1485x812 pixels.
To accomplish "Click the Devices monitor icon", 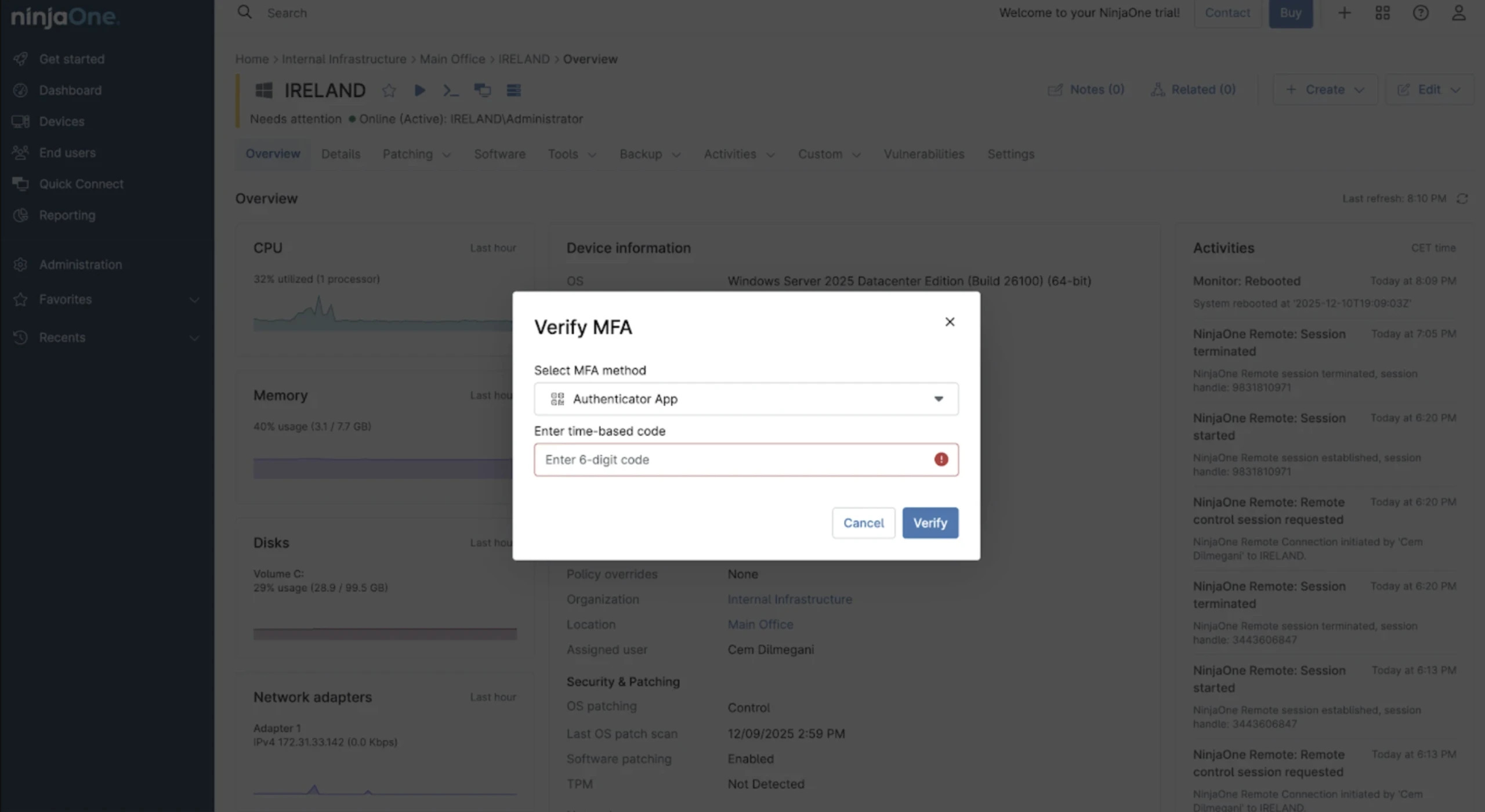I will (x=20, y=121).
